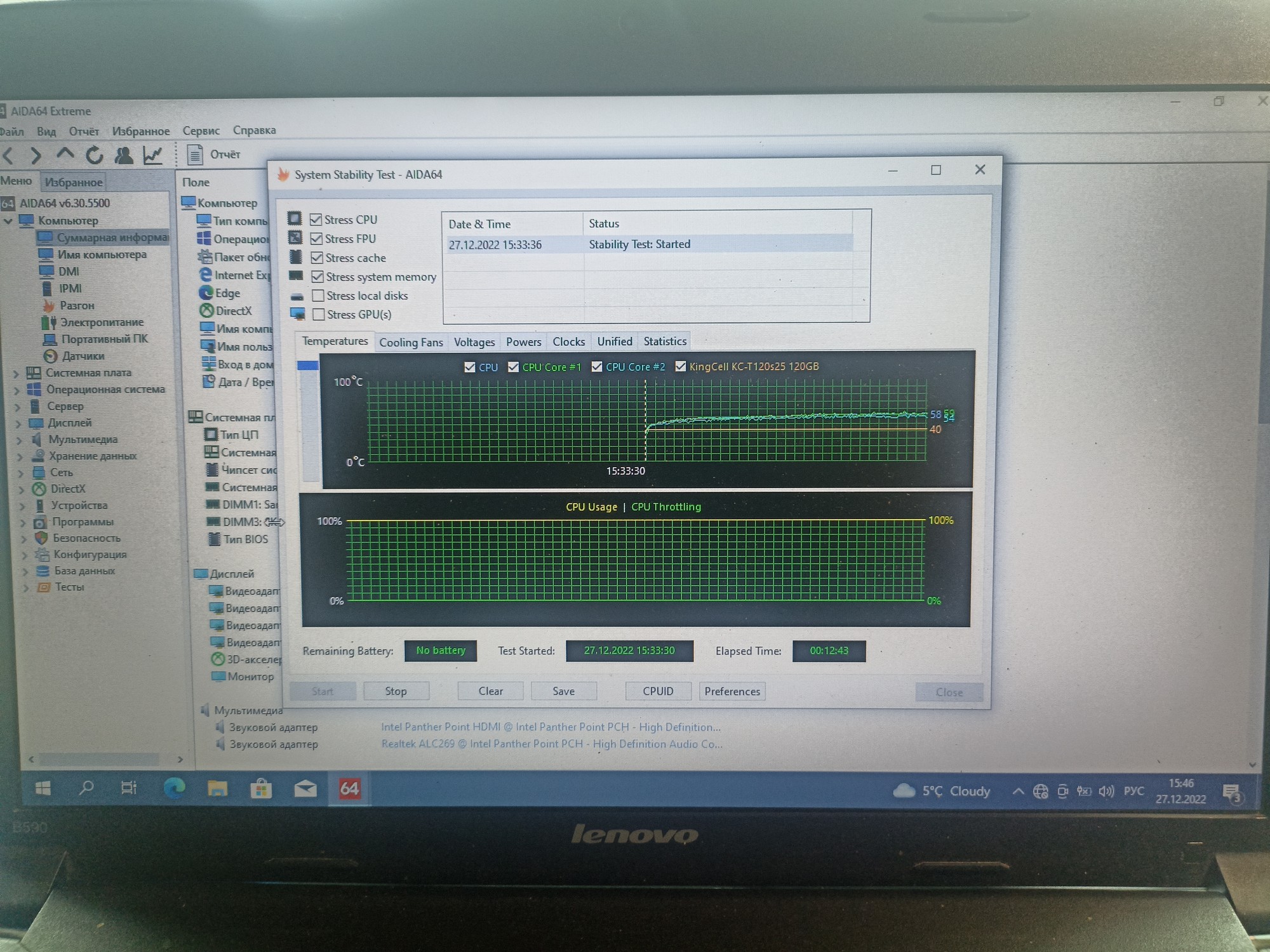The width and height of the screenshot is (1270, 952).
Task: Click the AIDA64 taskbar icon
Action: tap(349, 789)
